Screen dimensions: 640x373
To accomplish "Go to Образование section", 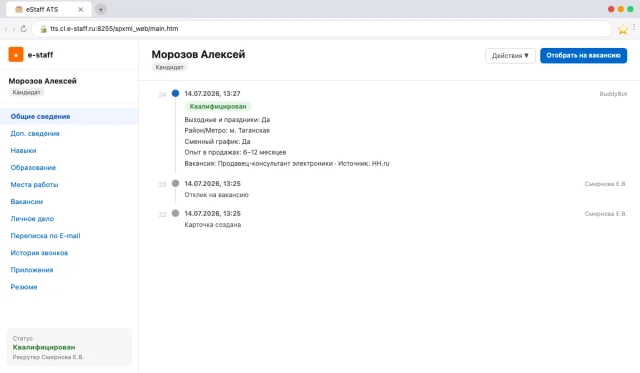I will pos(33,168).
